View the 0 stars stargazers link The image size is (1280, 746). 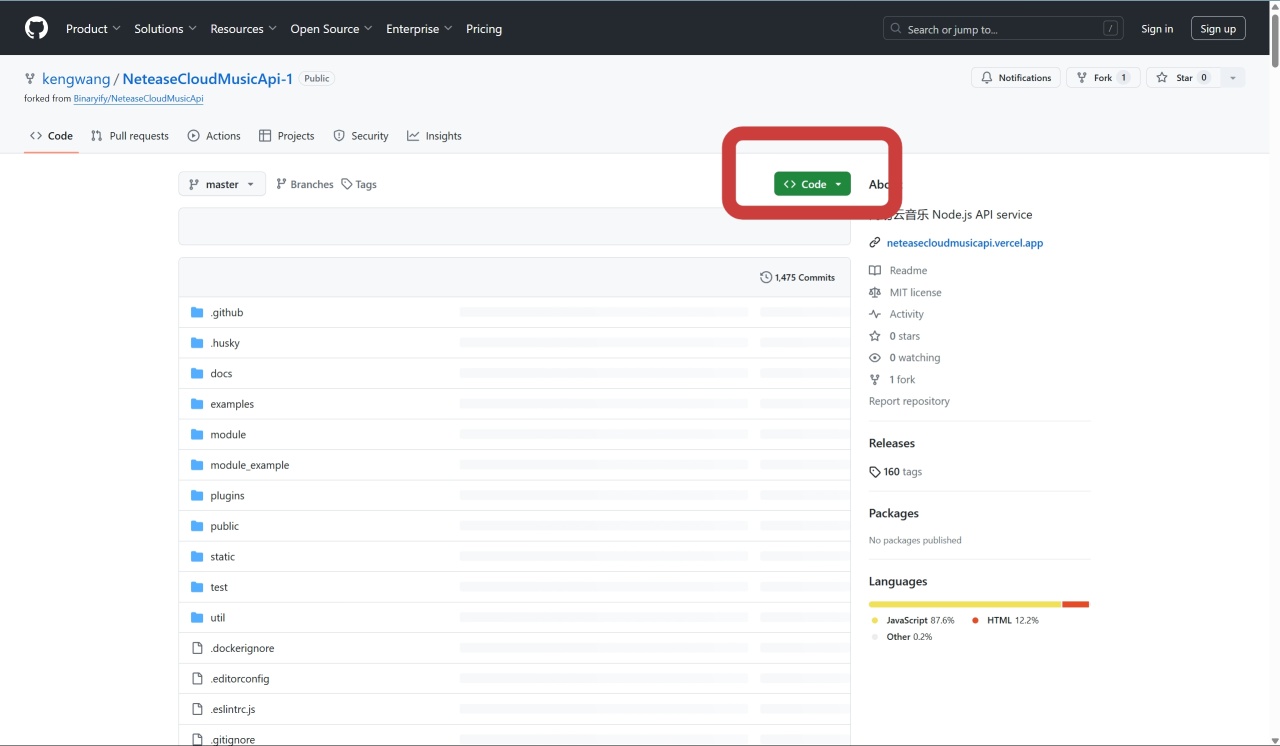(x=895, y=336)
